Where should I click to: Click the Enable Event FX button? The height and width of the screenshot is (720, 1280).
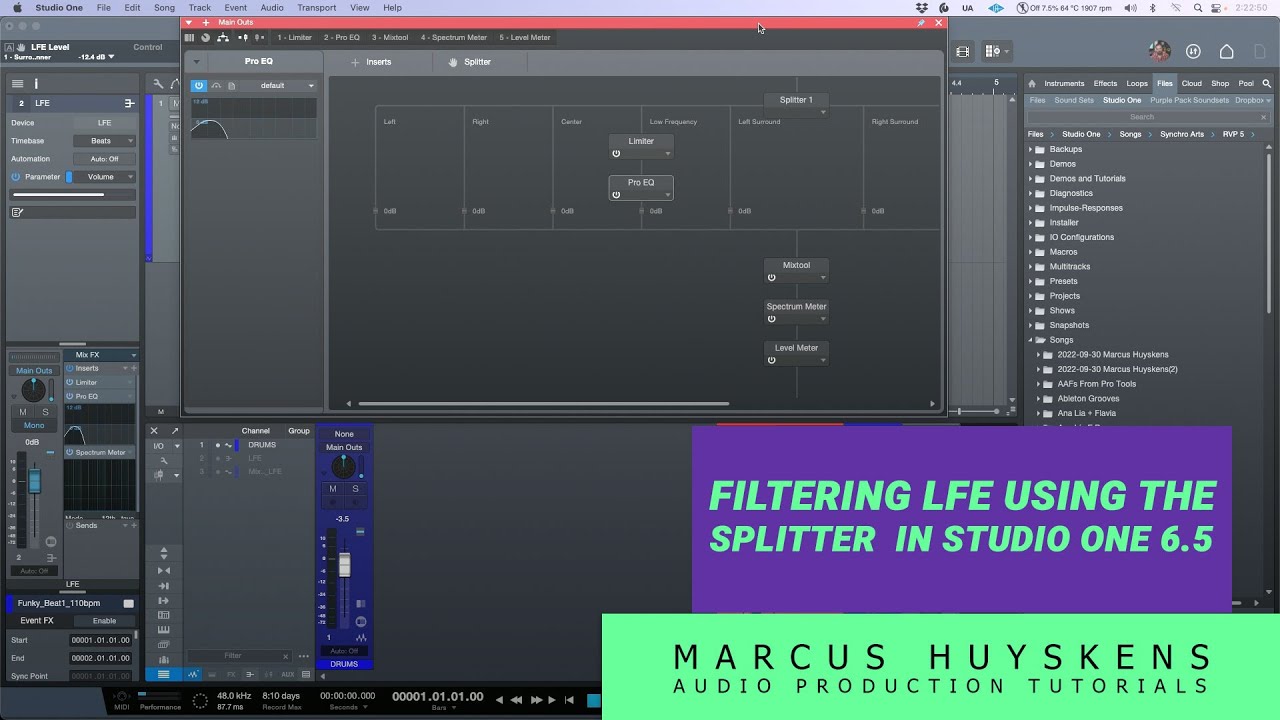point(104,621)
